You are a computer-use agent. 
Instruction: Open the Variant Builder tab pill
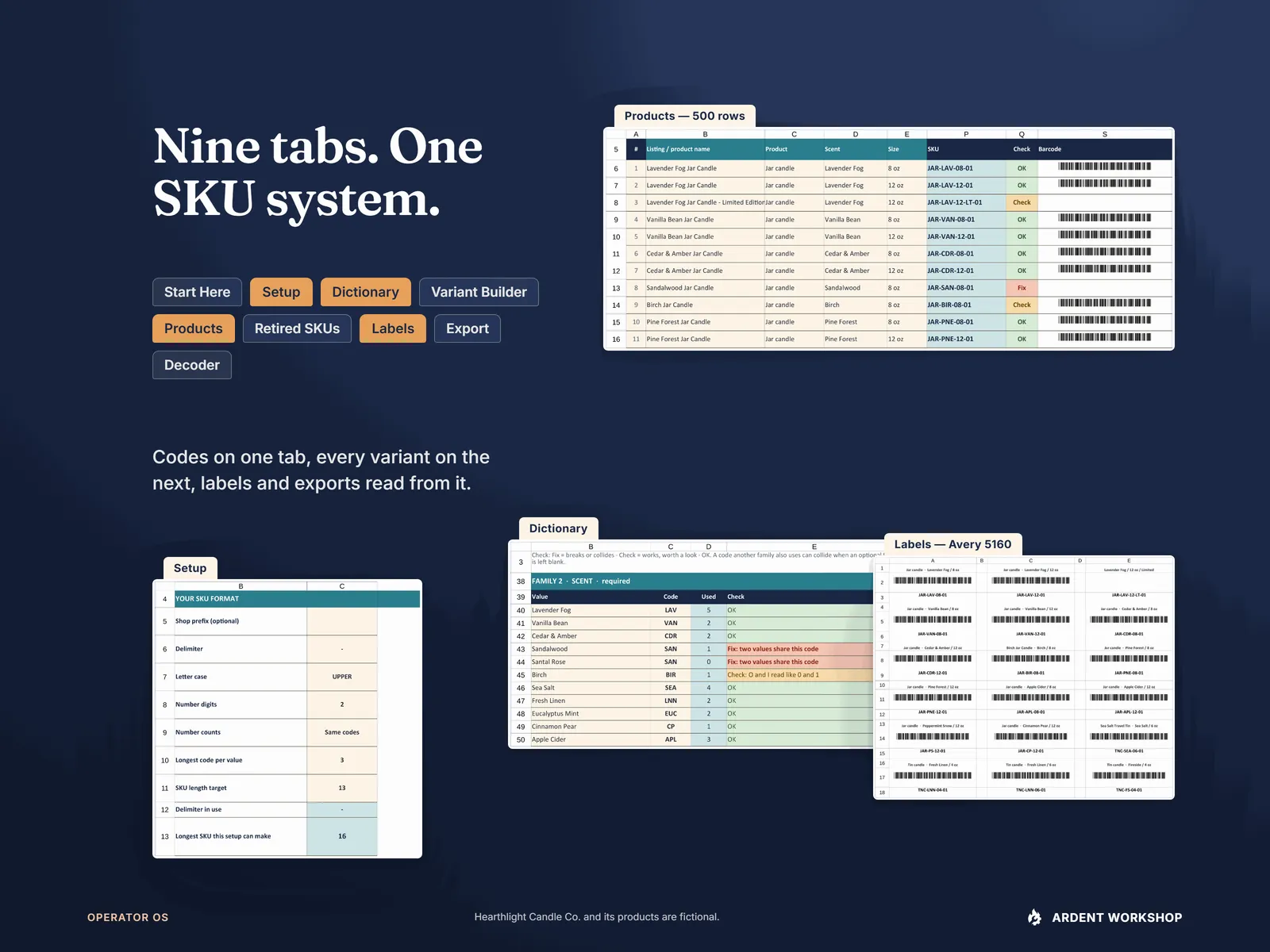point(479,292)
